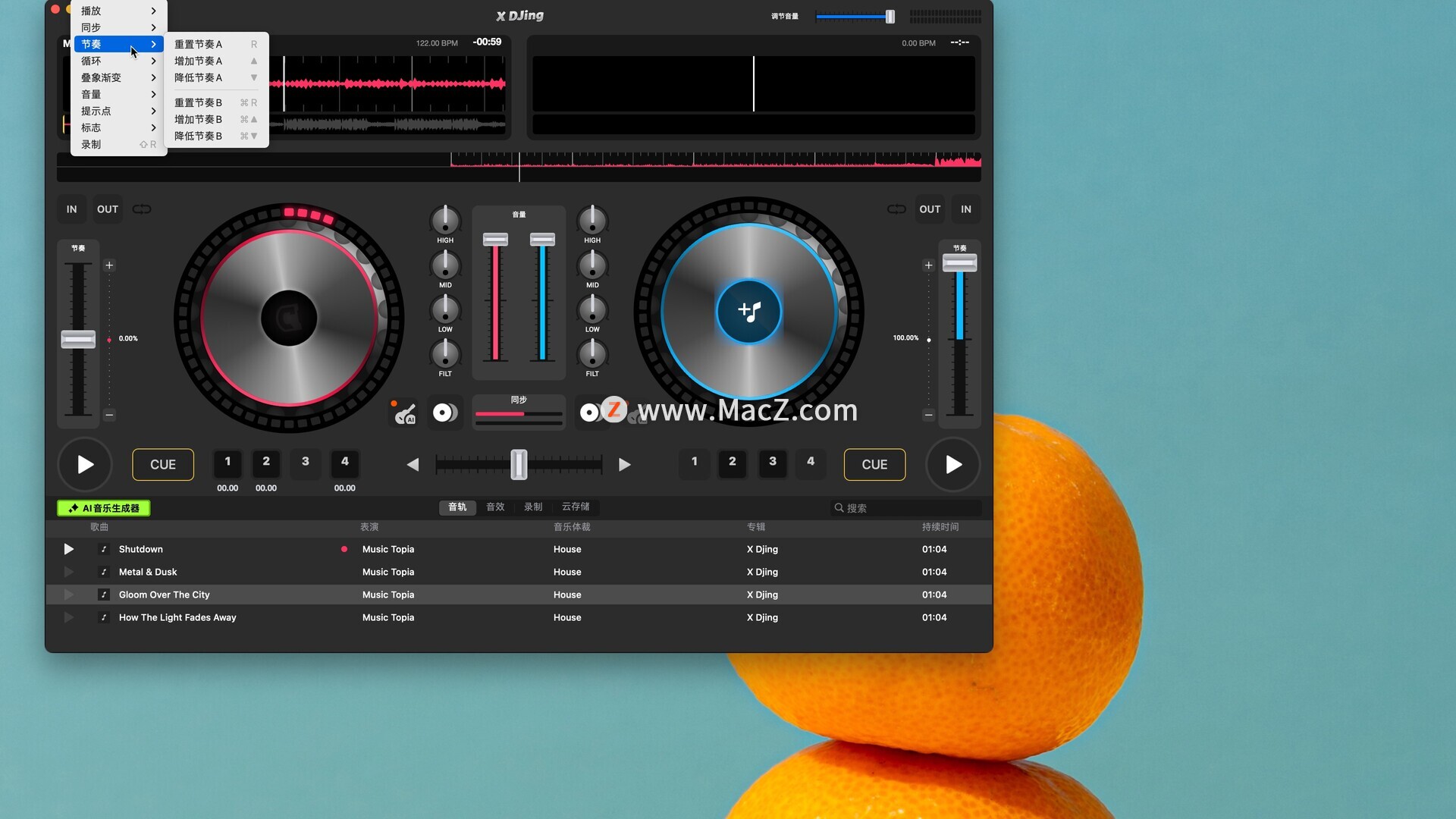Viewport: 1456px width, 819px height.
Task: Click crossfader right arrow
Action: (x=625, y=465)
